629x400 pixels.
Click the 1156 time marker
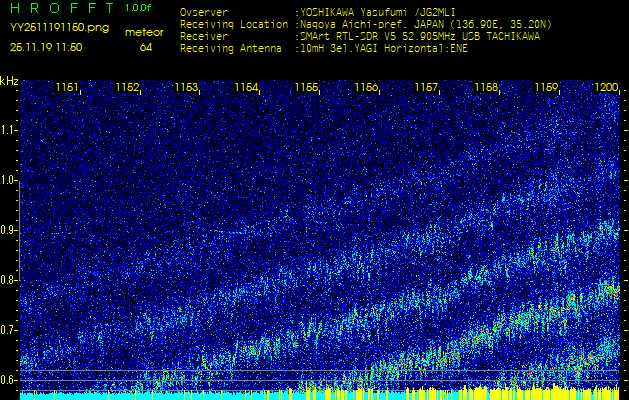click(x=367, y=87)
